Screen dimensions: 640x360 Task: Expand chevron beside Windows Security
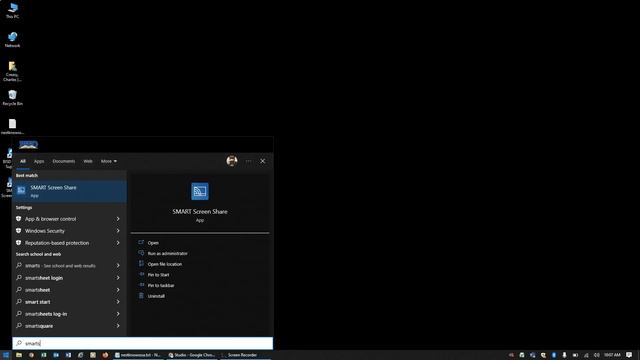[118, 231]
